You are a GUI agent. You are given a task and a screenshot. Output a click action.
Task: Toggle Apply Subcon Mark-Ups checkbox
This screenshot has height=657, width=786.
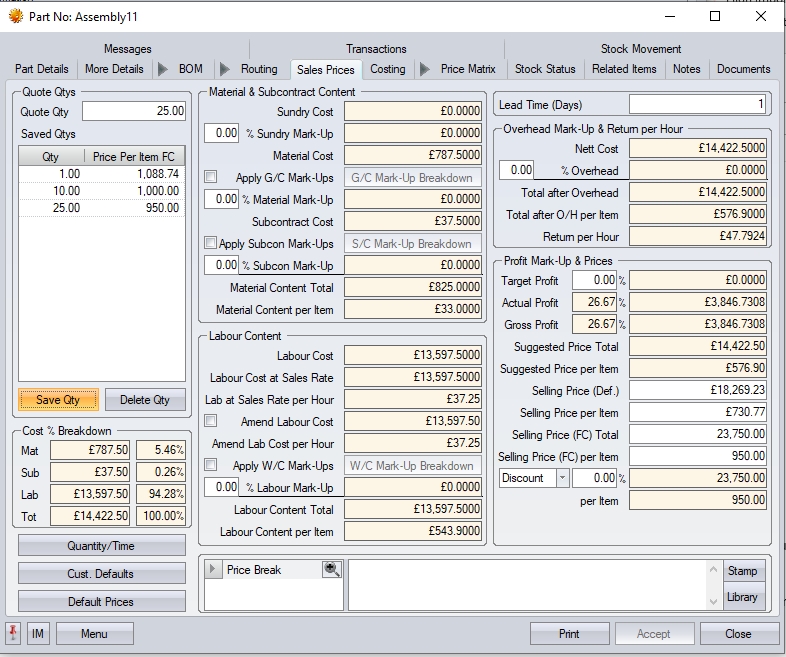pos(211,243)
